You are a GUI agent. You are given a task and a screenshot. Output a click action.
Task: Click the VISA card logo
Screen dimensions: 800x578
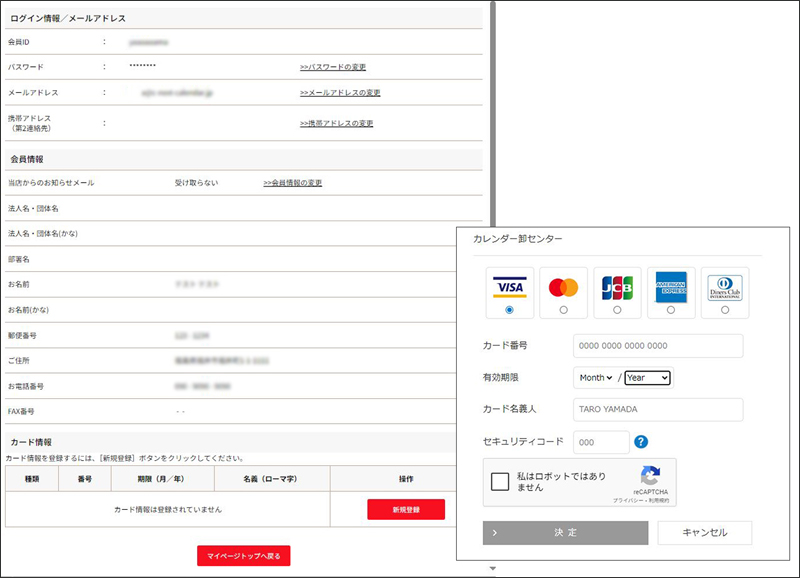[510, 287]
